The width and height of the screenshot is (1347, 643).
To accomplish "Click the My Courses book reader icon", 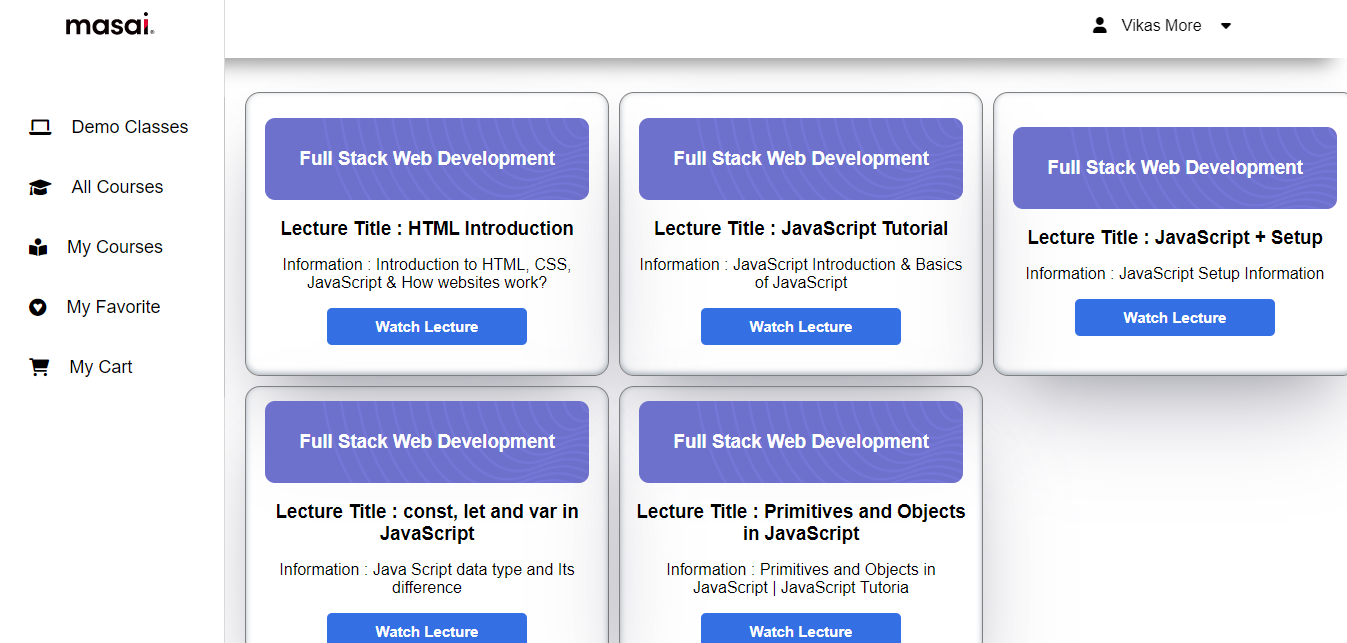I will (x=38, y=247).
